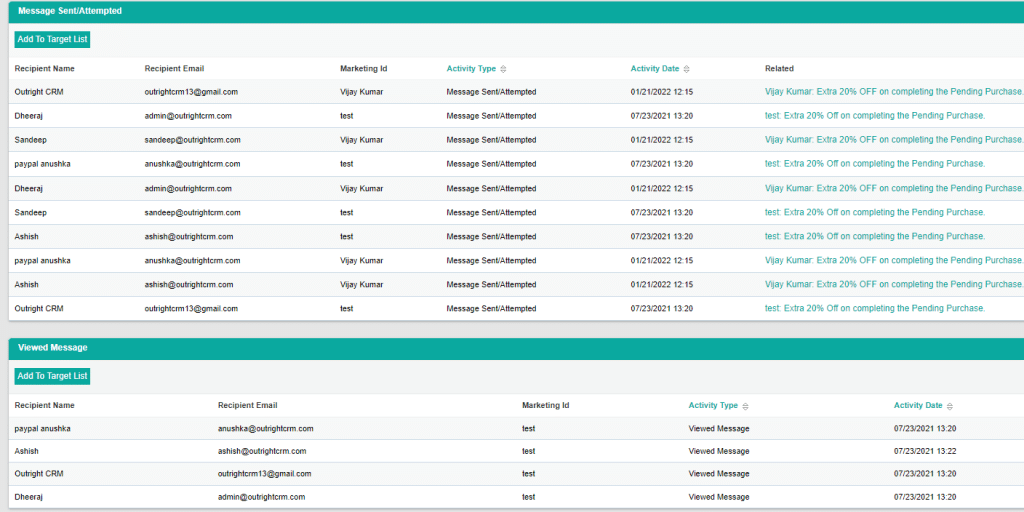Click paypal anushka name in test sent row
This screenshot has width=1024, height=512.
click(42, 164)
